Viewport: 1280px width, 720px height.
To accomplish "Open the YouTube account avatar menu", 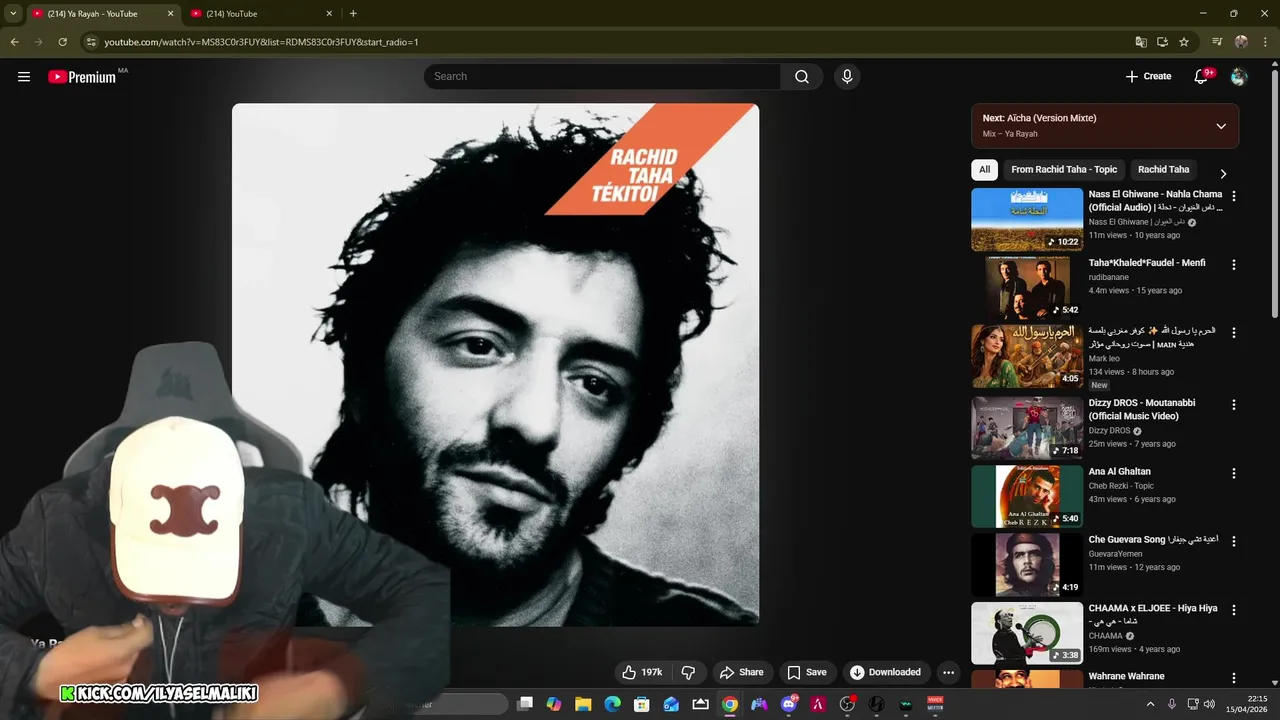I will (x=1239, y=76).
